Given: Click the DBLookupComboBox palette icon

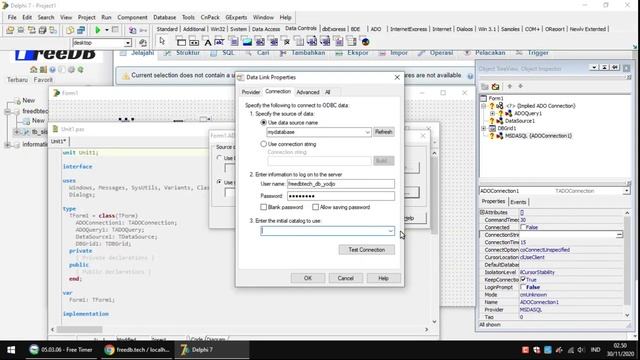Looking at the screenshot, I should (325, 42).
